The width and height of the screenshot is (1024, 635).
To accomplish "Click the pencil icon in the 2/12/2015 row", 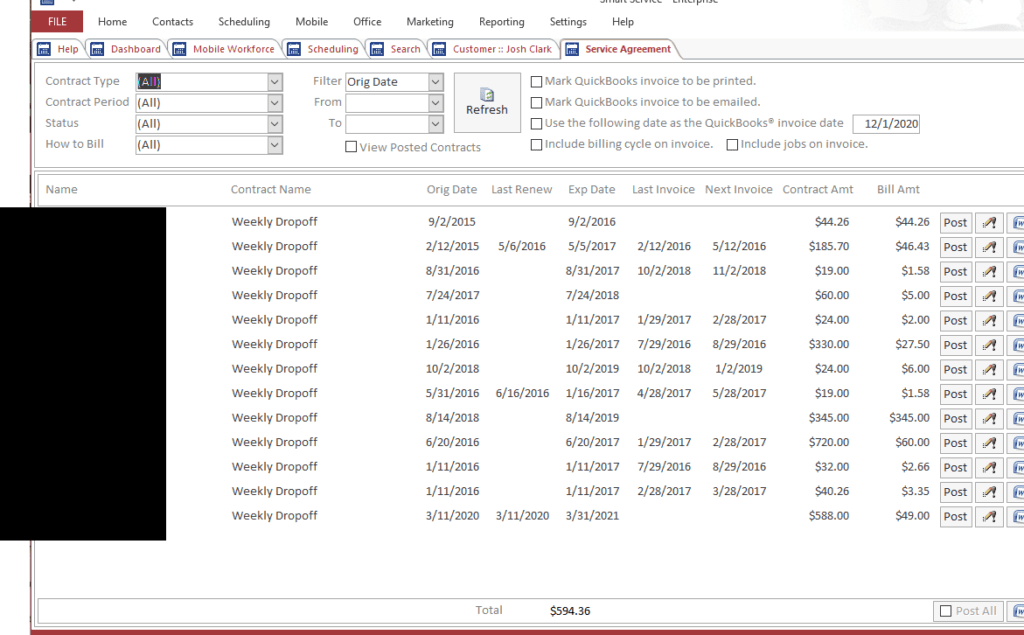I will coord(989,247).
